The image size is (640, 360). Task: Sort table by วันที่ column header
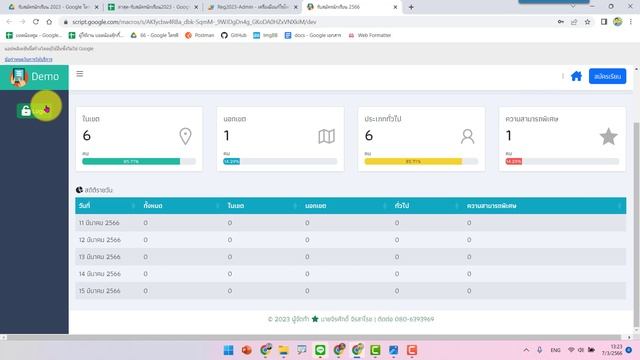pyautogui.click(x=107, y=205)
